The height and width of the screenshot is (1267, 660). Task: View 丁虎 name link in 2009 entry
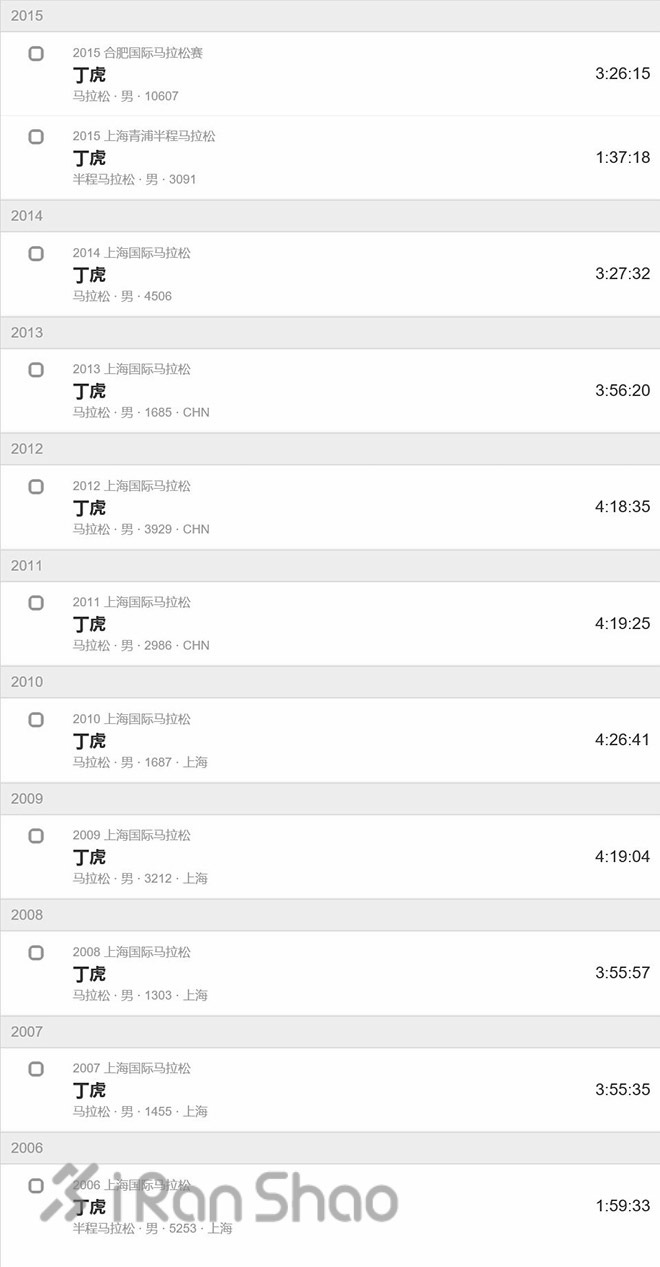click(x=84, y=856)
